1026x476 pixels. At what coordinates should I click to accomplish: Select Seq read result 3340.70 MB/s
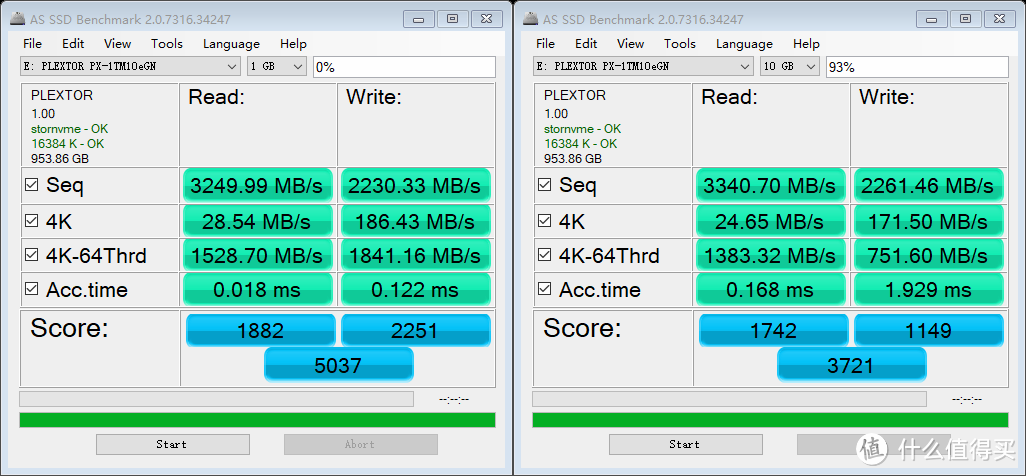coord(770,186)
